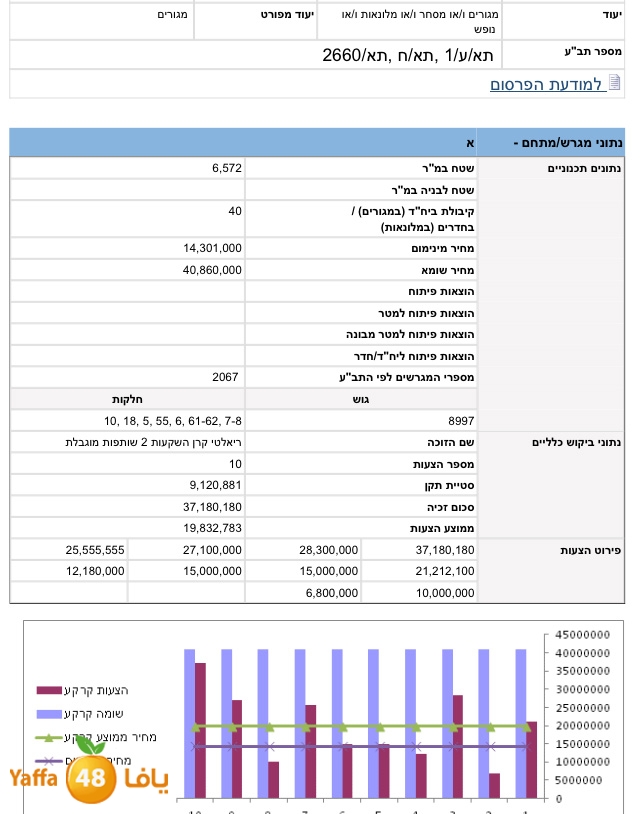Click the appraisal price value 40,860,000

(x=212, y=270)
